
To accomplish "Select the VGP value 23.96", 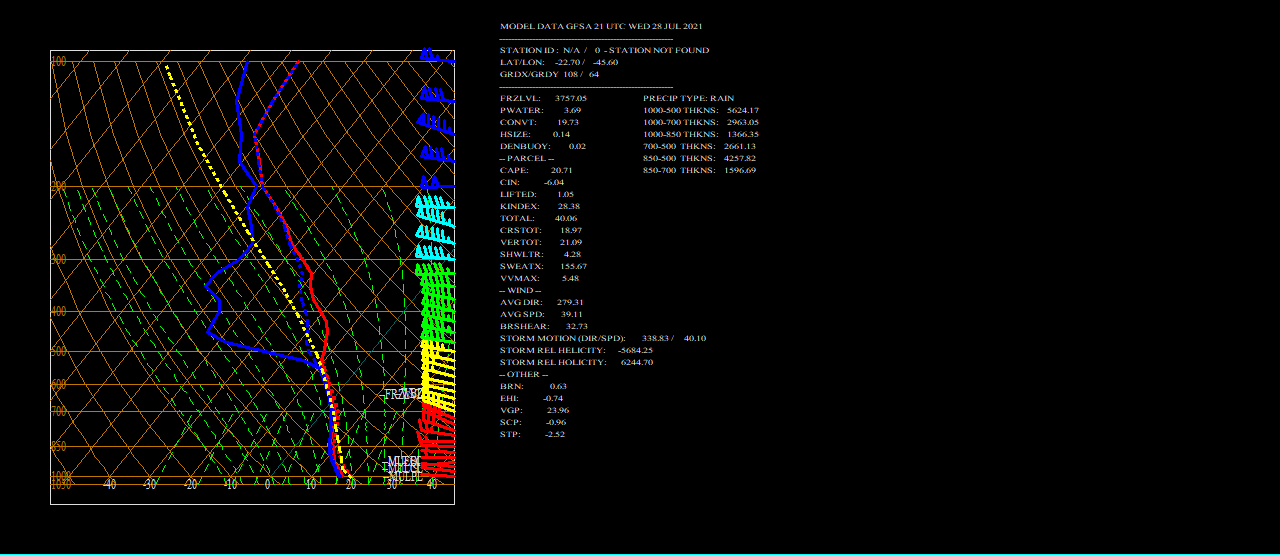I will [x=557, y=410].
